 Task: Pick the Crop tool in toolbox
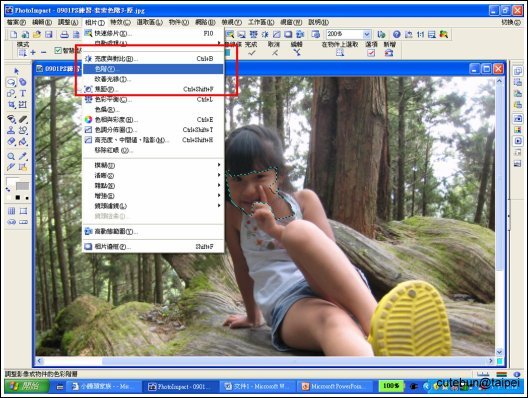[11, 105]
